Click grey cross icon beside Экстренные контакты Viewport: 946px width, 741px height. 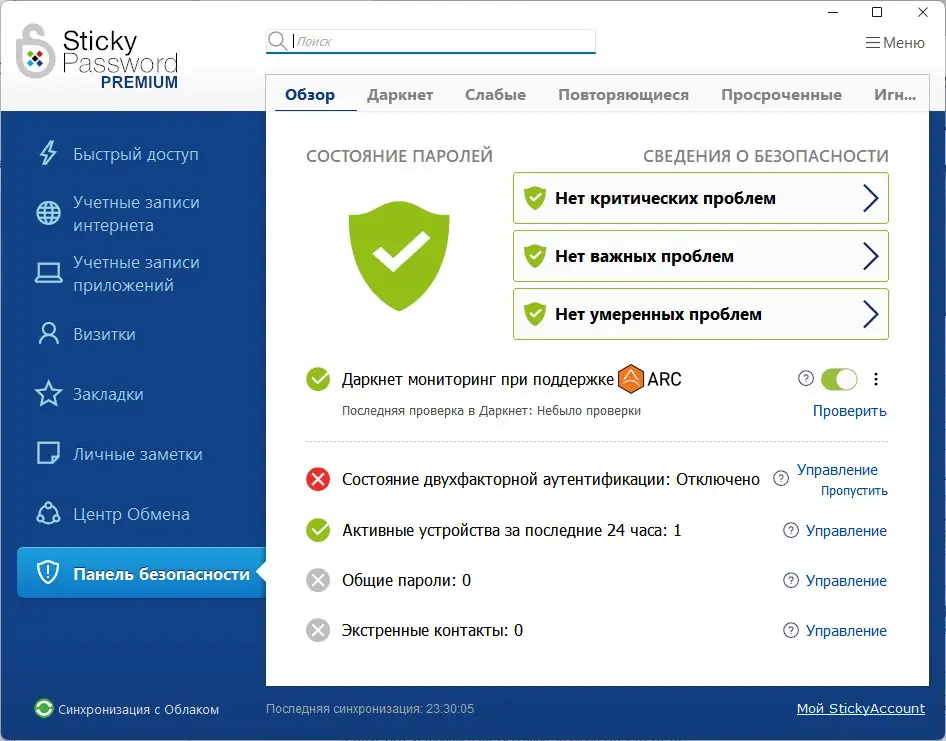(318, 631)
